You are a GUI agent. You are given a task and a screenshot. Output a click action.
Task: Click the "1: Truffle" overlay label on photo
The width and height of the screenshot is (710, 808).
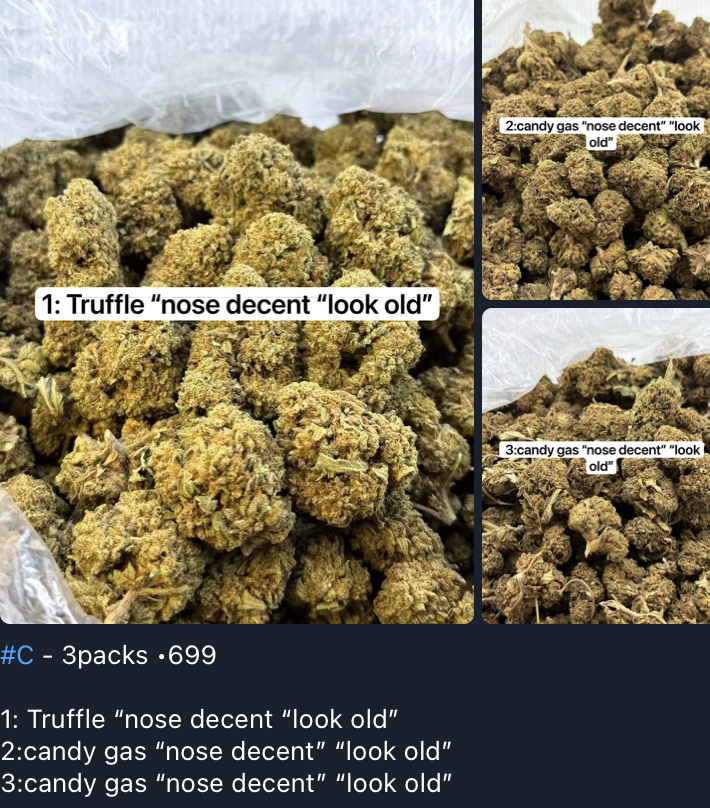pos(237,304)
